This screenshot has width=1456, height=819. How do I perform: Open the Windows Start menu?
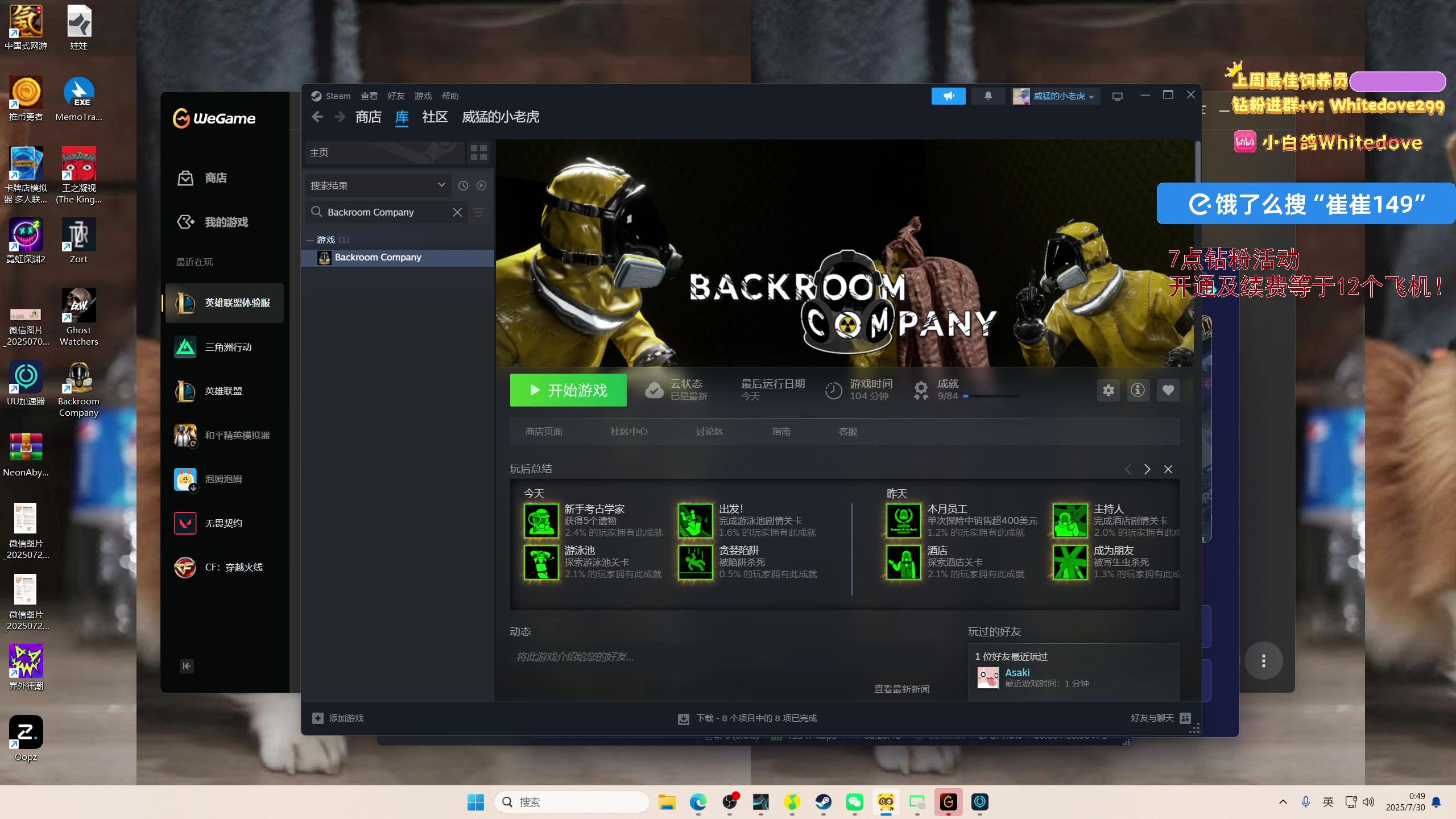coord(475,802)
